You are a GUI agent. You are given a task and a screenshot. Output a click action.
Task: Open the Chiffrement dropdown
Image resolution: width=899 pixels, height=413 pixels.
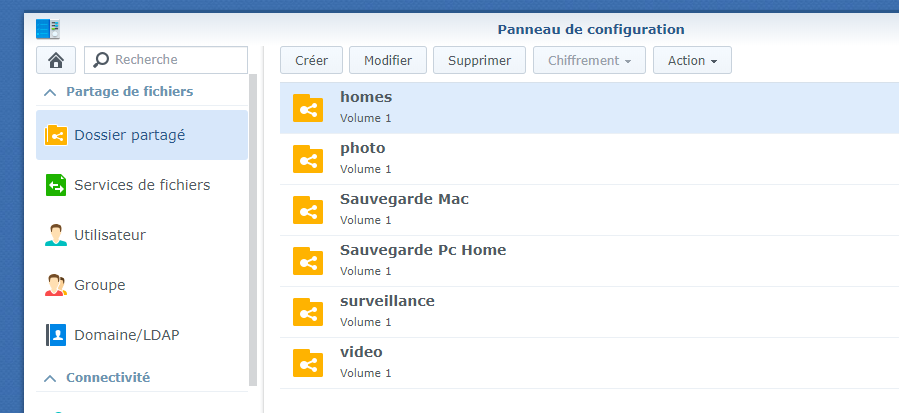[x=589, y=60]
